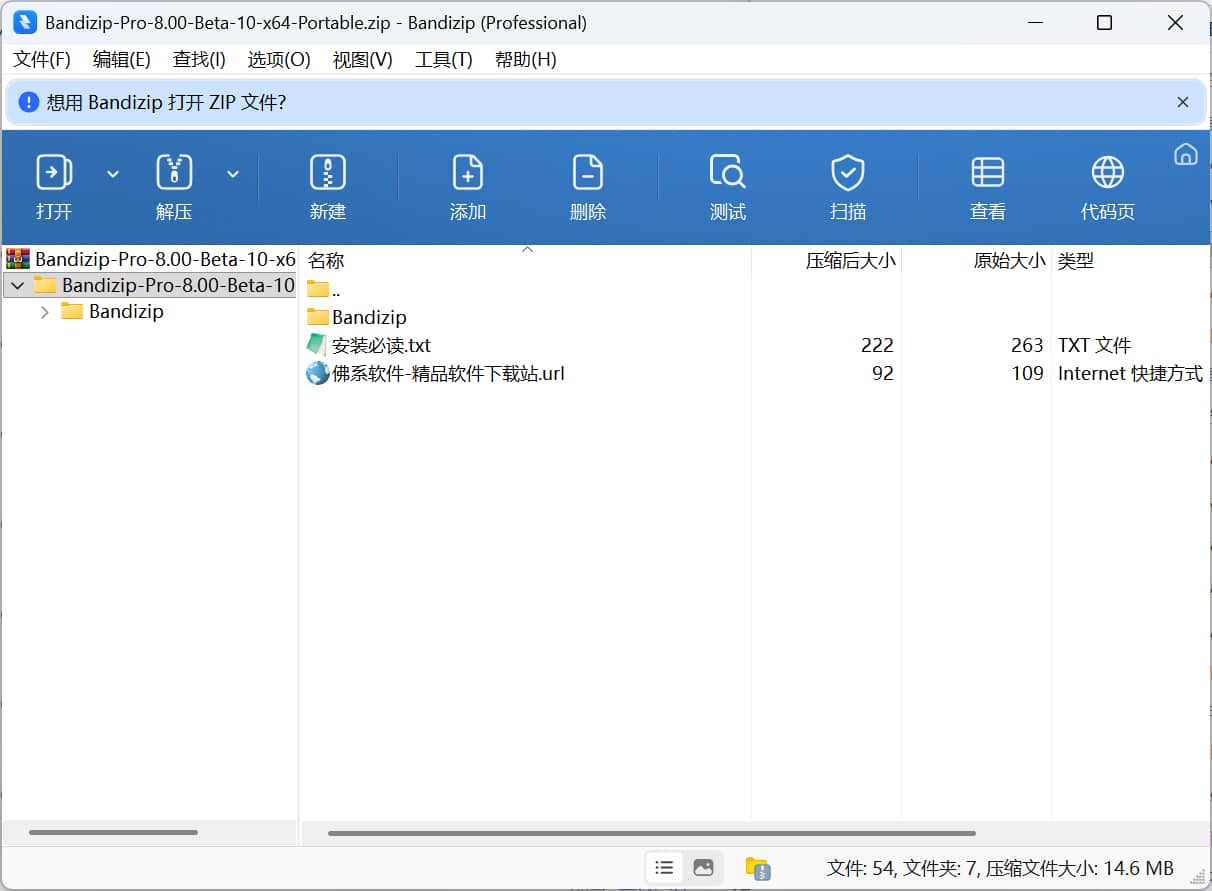
Task: Click the TXT 文件 type cell
Action: coord(1094,345)
